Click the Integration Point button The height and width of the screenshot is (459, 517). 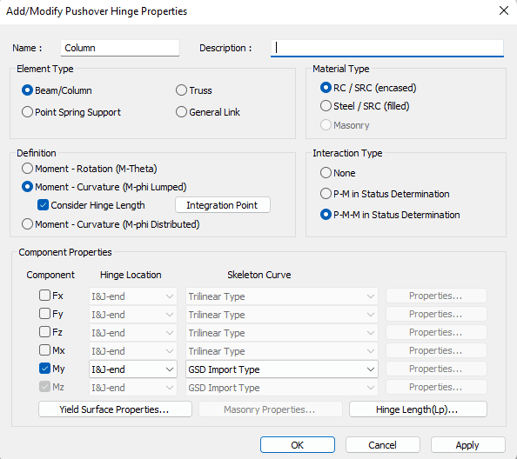(x=223, y=205)
